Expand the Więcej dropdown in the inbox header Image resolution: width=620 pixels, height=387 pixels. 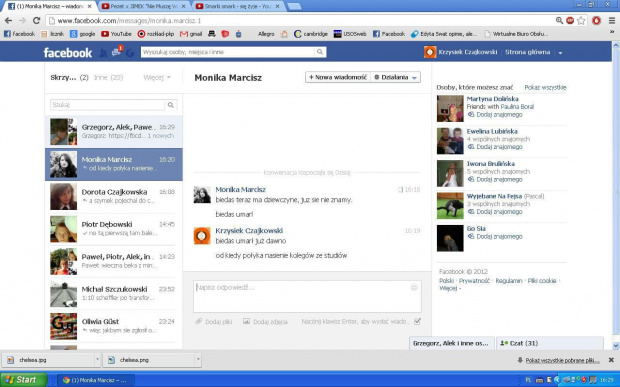[x=157, y=77]
